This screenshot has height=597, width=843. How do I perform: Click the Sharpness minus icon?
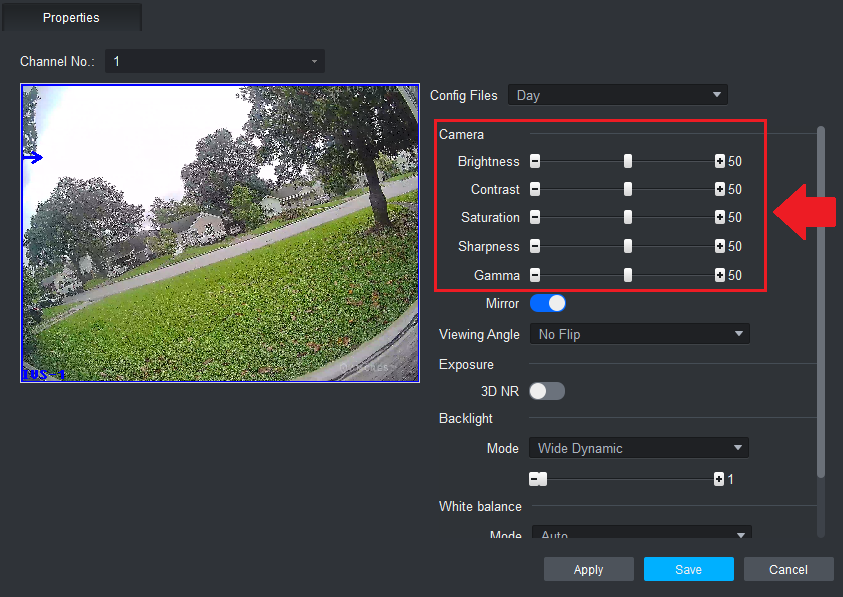coord(535,246)
